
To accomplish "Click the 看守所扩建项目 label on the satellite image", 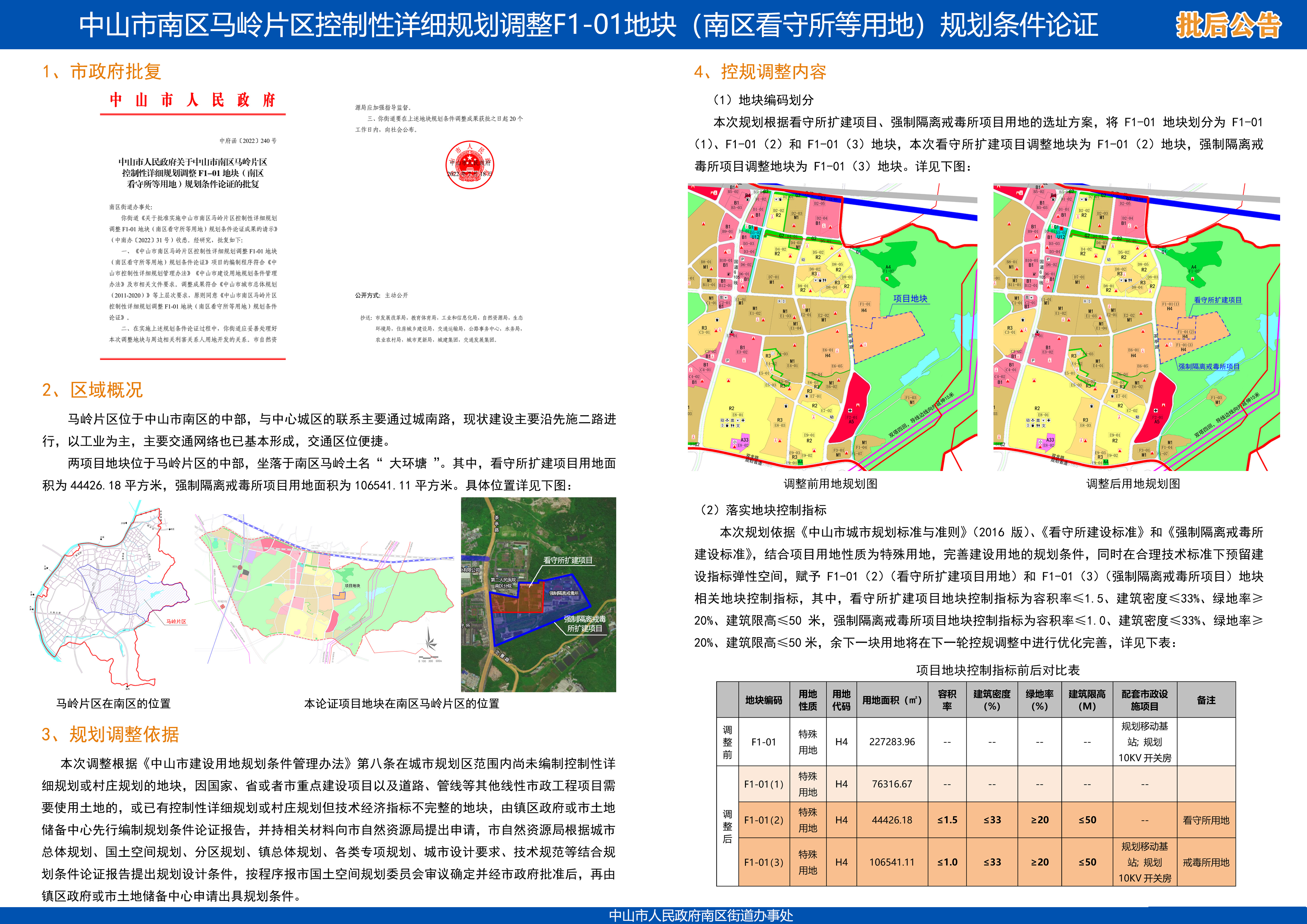I will click(x=567, y=561).
